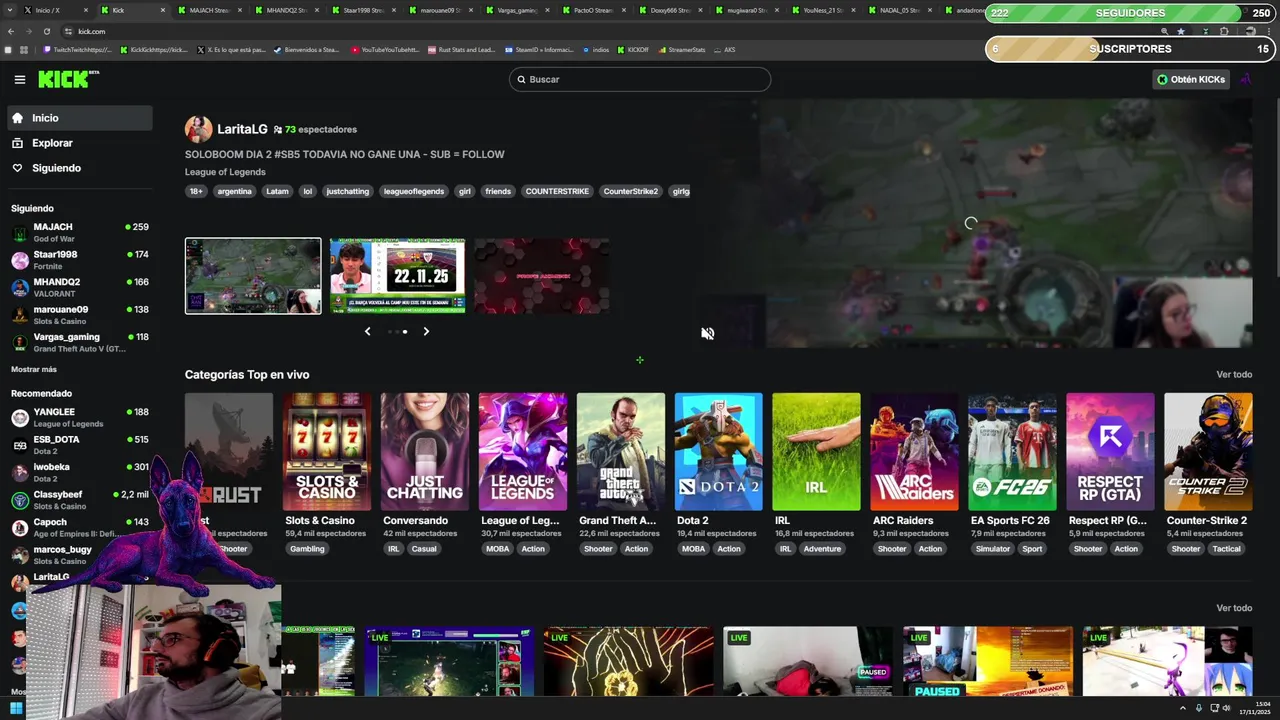Screen dimensions: 1280x720
Task: Switch to the Staar1998 Stream browser tab
Action: click(364, 10)
